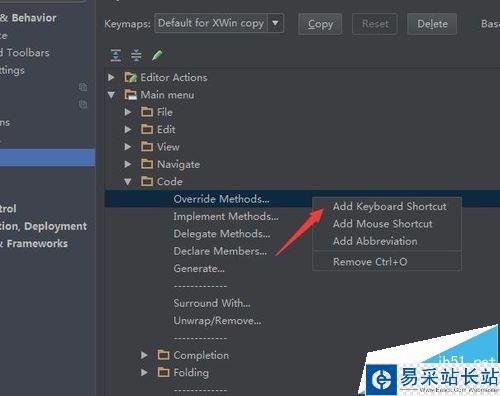The image size is (500, 396).
Task: Click the Reset keymap button
Action: [x=375, y=24]
